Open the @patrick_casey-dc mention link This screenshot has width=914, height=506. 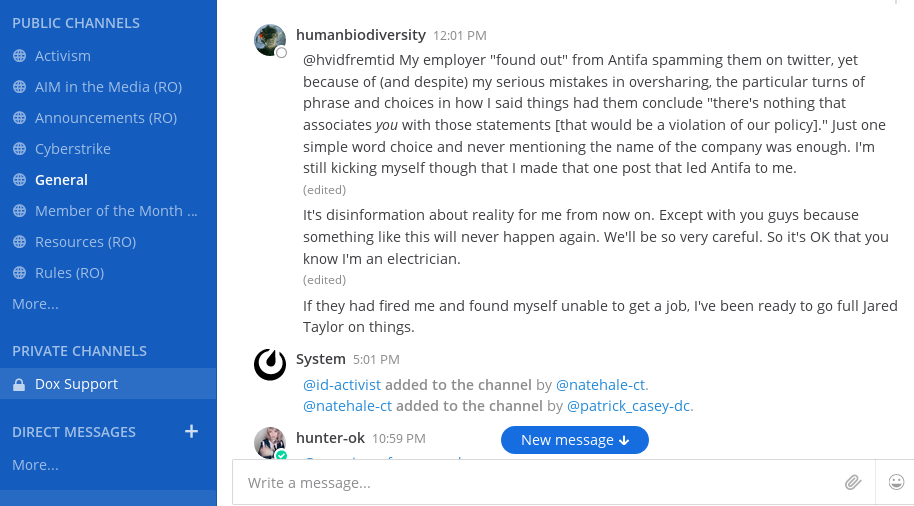click(628, 406)
